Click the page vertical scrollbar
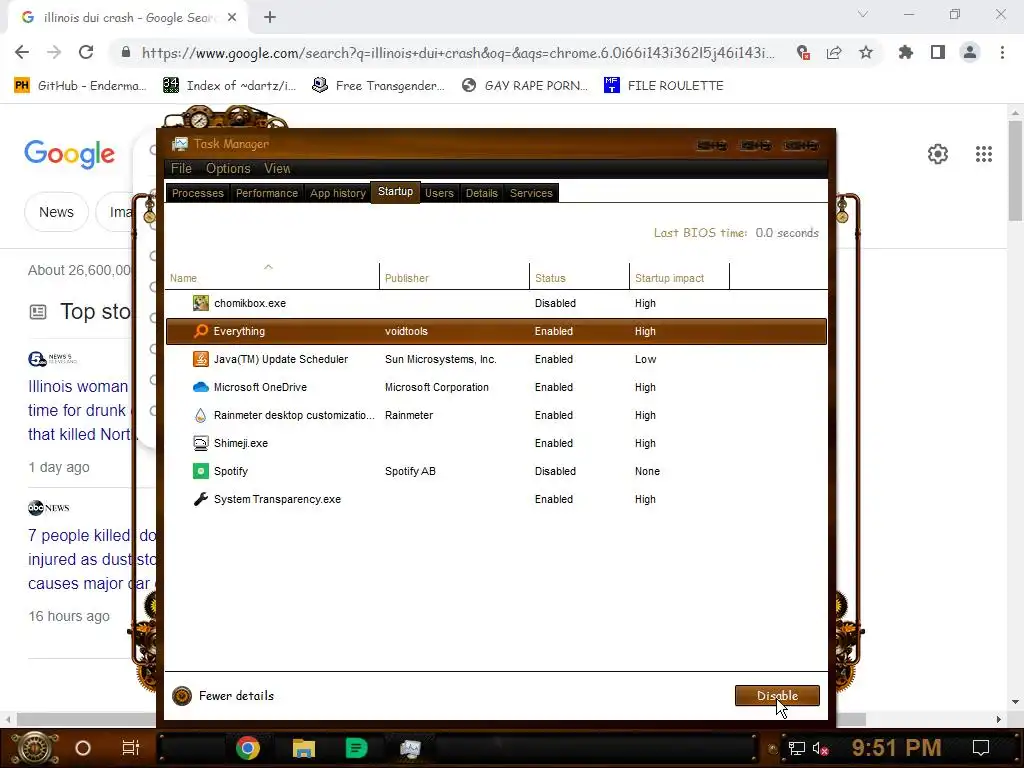Viewport: 1024px width, 768px height. (x=1016, y=172)
